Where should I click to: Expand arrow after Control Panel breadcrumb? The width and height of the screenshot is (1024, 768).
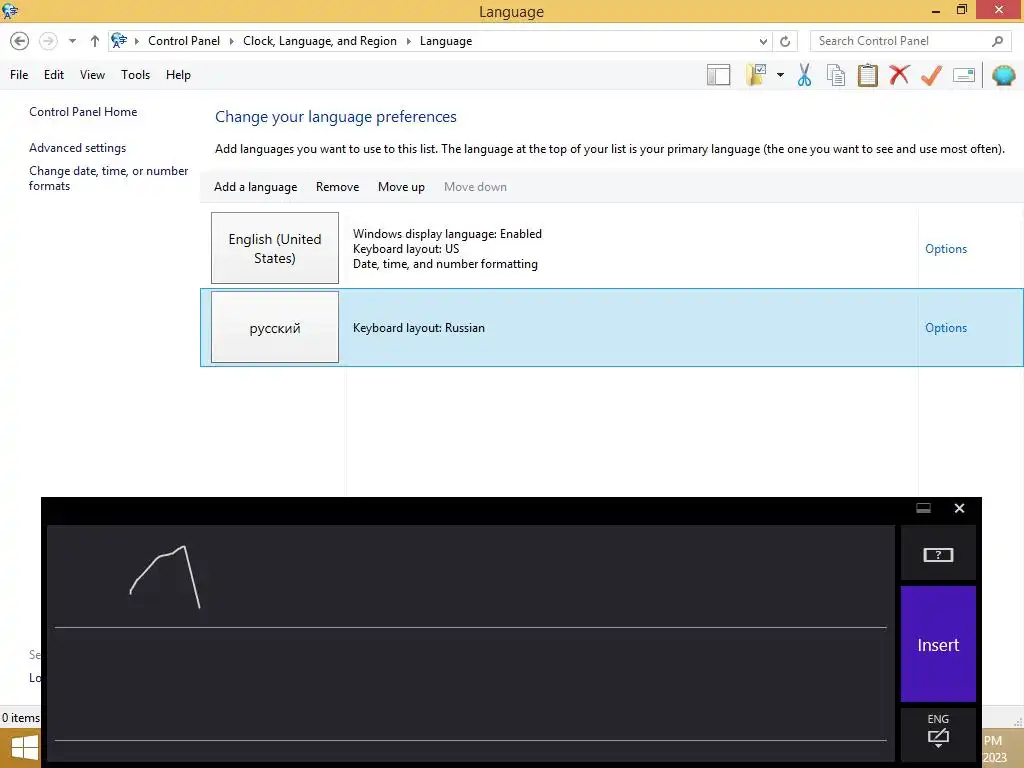231,41
